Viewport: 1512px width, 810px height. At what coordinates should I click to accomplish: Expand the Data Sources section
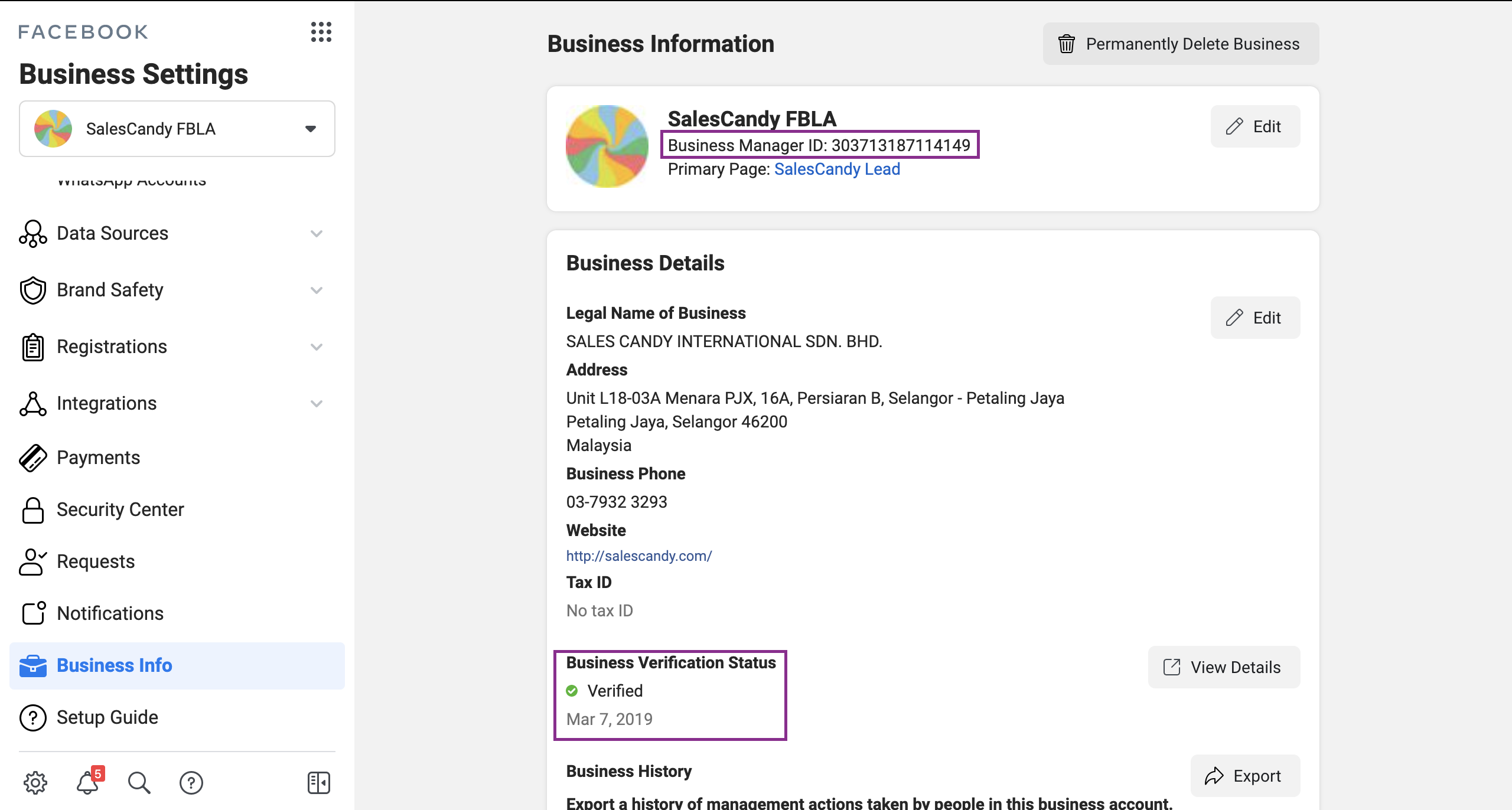click(317, 234)
